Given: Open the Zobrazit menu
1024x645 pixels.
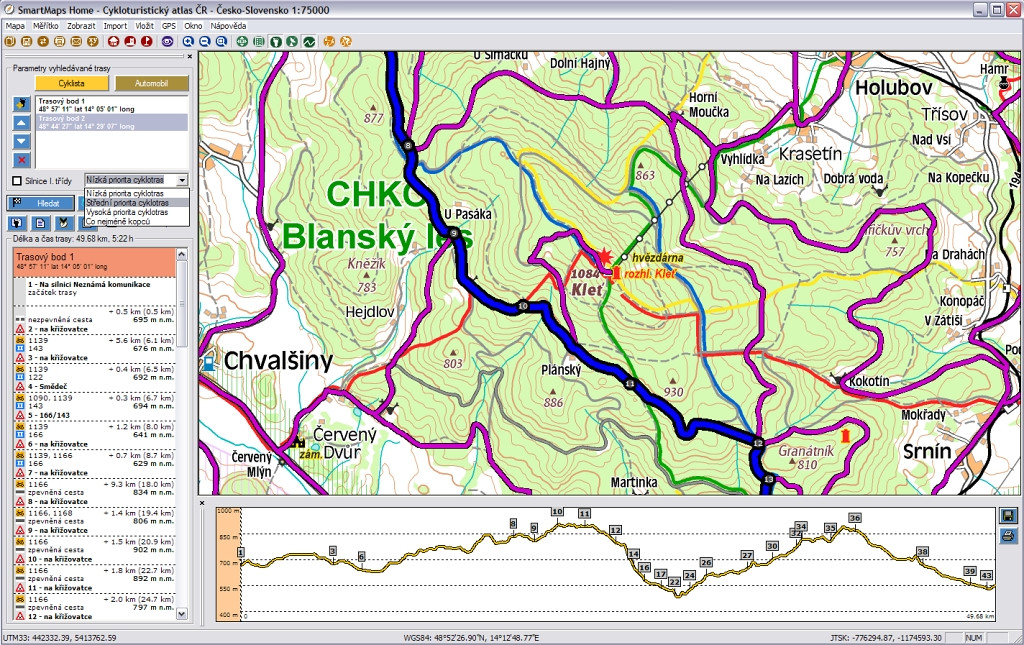Looking at the screenshot, I should coord(81,26).
